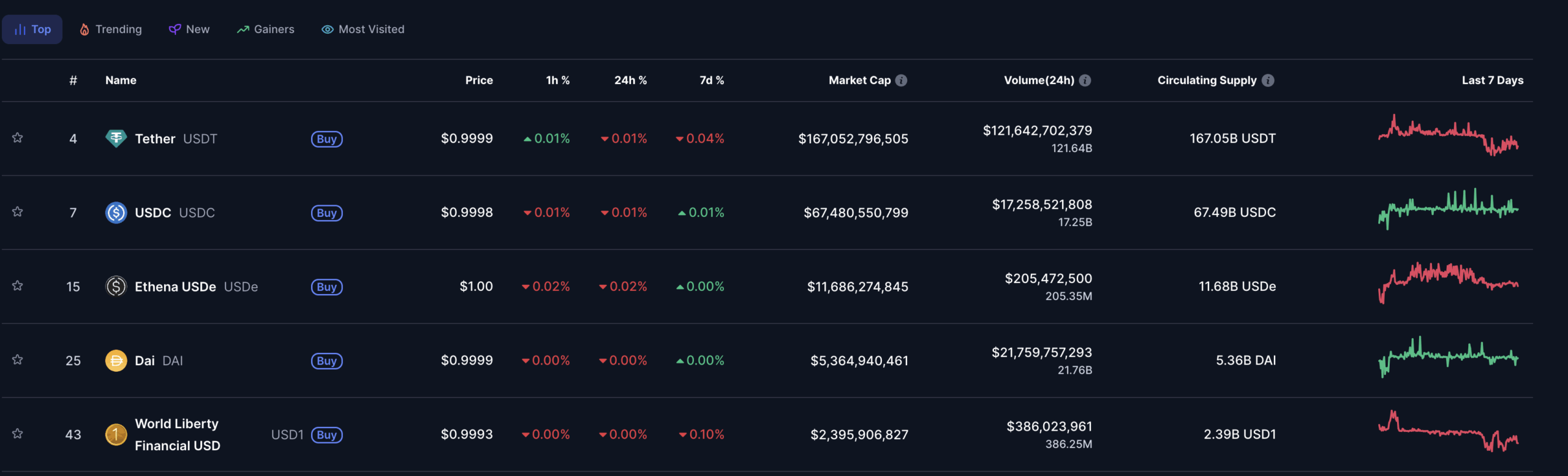Open Tether's 7-day sparkline chart
This screenshot has height=476, width=1568.
1448,135
